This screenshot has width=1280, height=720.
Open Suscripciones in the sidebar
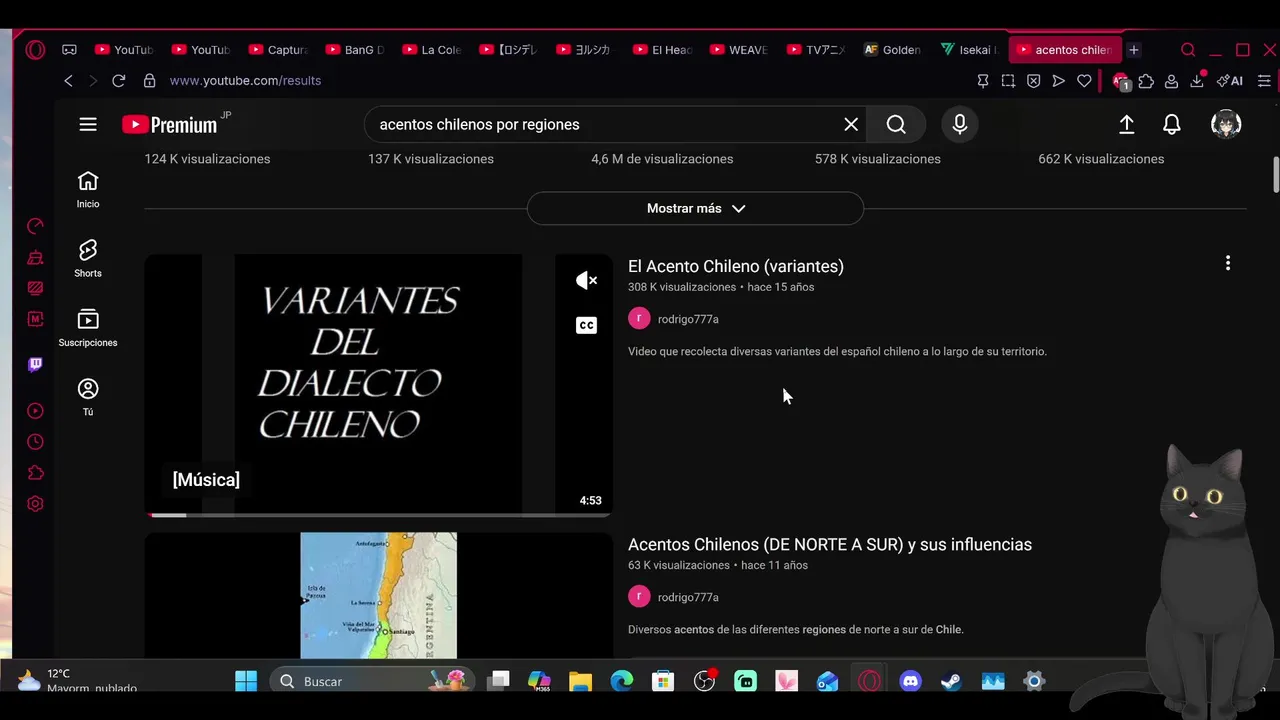click(88, 328)
